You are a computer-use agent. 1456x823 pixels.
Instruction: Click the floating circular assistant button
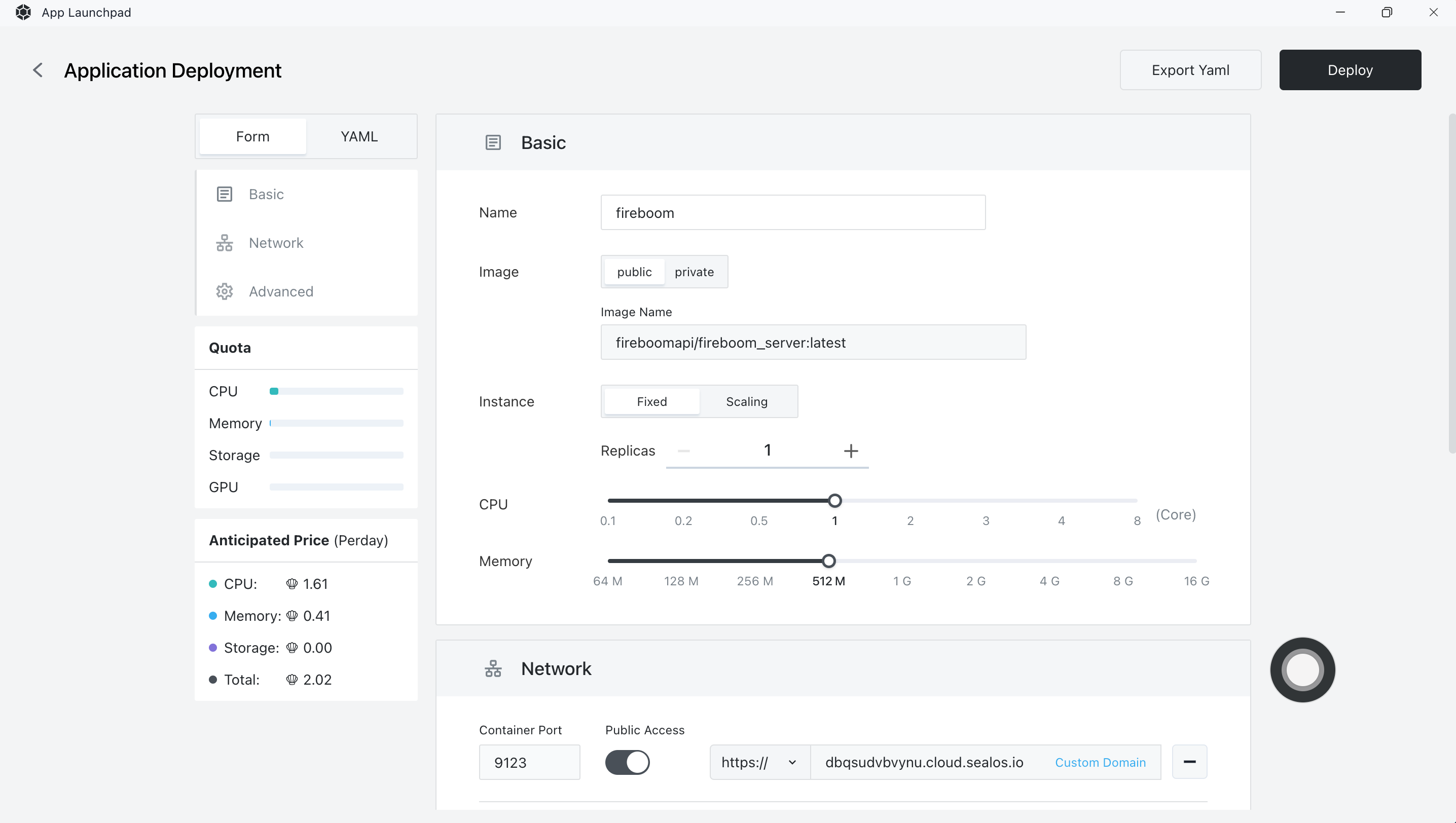click(x=1302, y=670)
